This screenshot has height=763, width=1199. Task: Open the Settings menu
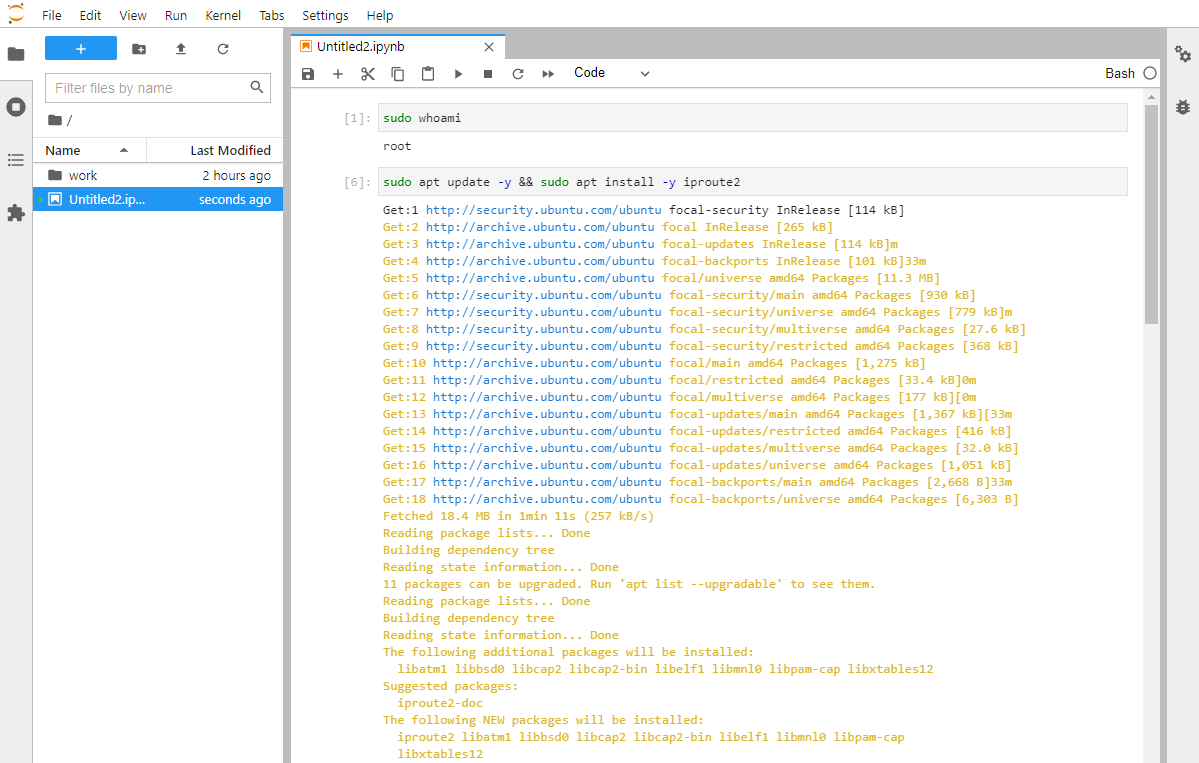point(325,15)
